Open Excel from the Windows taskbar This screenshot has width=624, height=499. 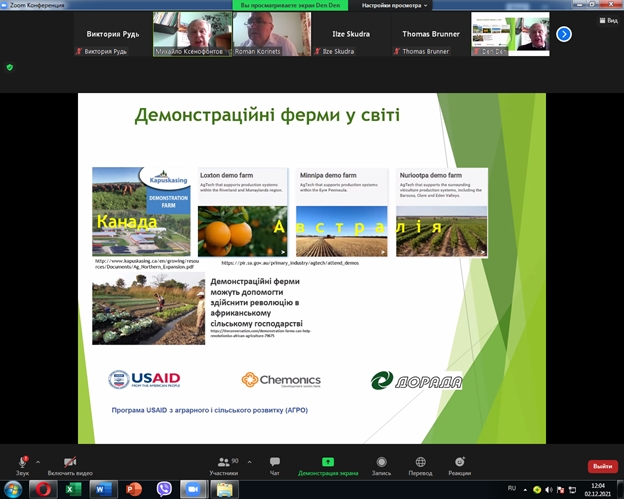pos(72,489)
